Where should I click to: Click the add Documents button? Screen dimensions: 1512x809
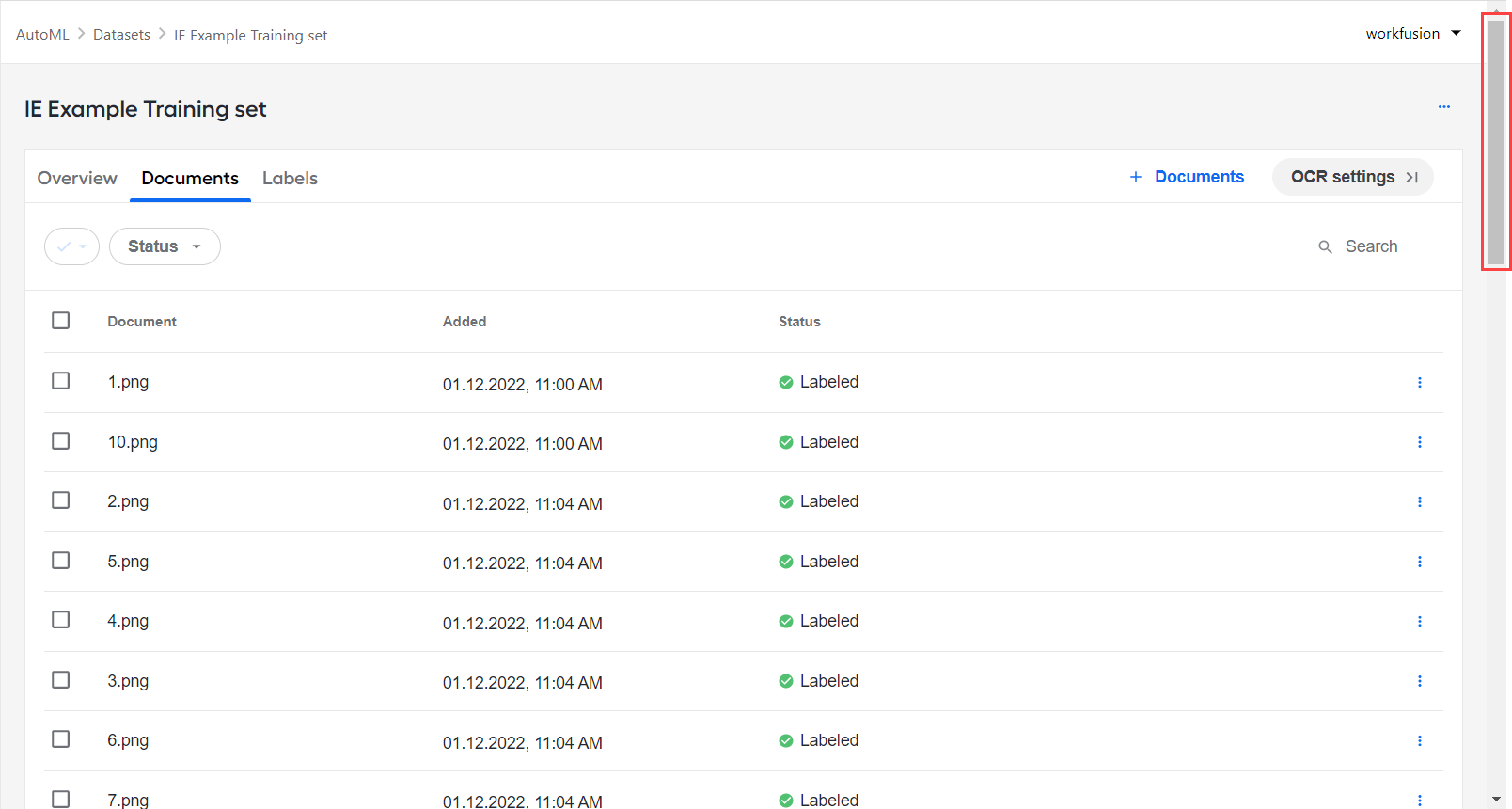tap(1187, 177)
